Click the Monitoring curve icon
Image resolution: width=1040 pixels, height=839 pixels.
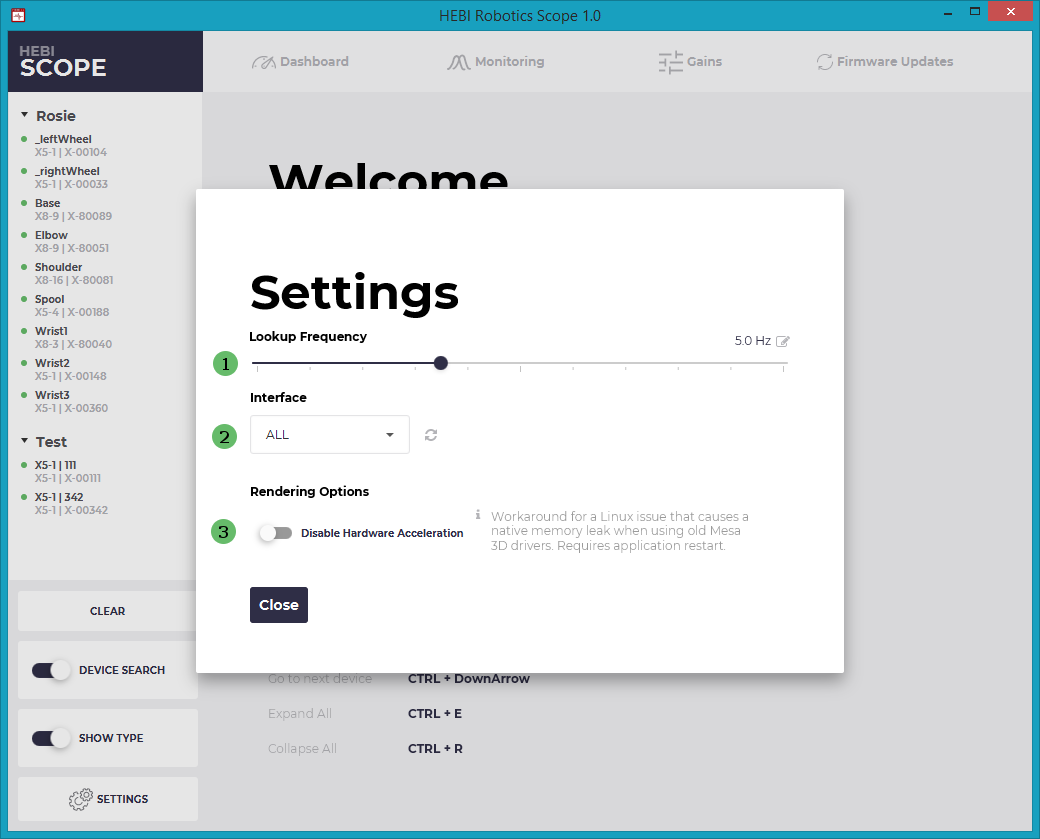(458, 62)
